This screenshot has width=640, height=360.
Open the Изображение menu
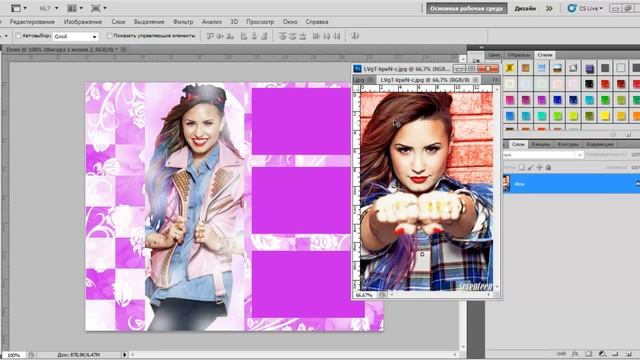tap(83, 22)
